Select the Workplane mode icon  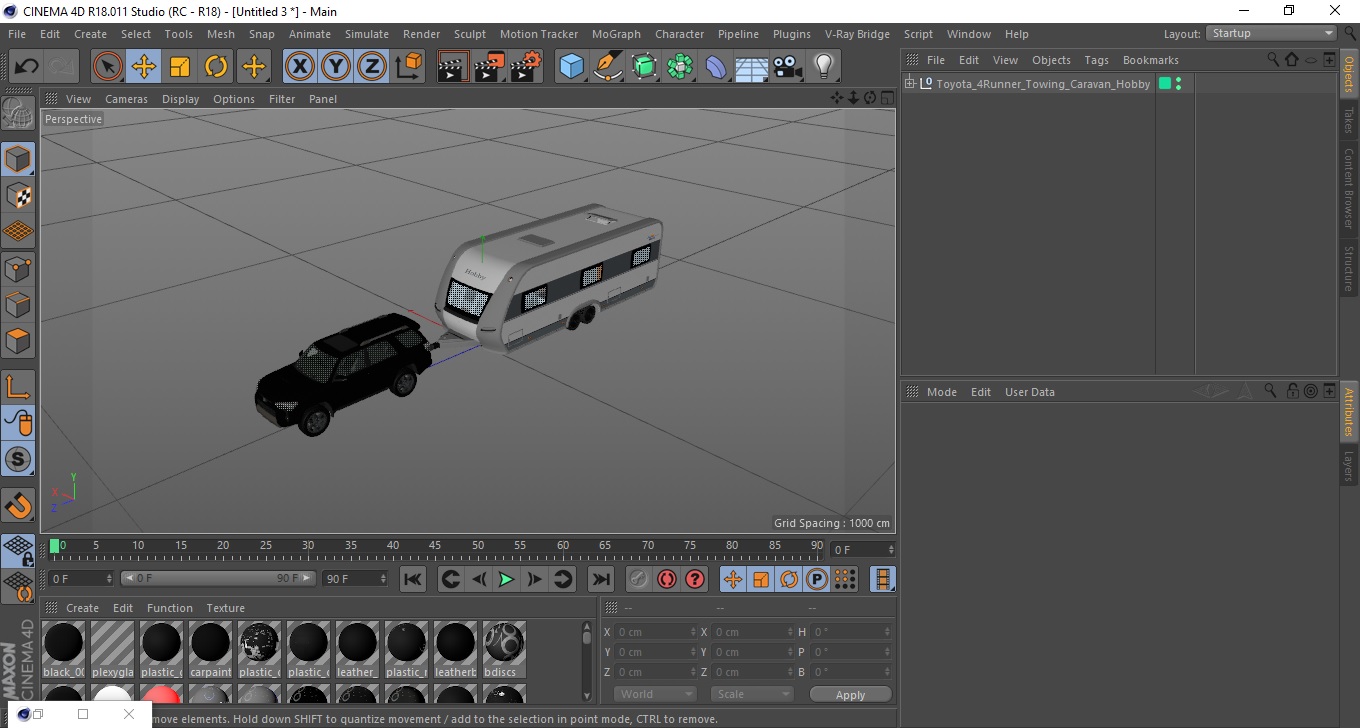18,231
